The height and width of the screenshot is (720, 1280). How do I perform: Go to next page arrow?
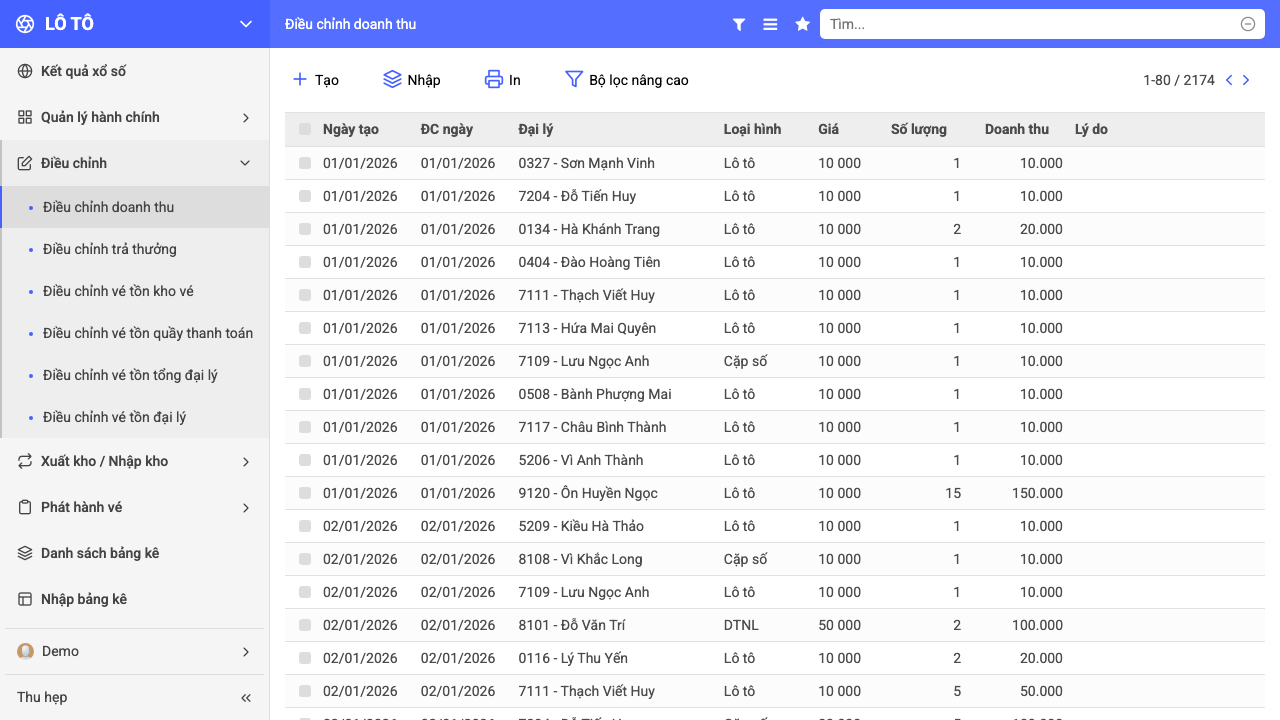point(1246,80)
